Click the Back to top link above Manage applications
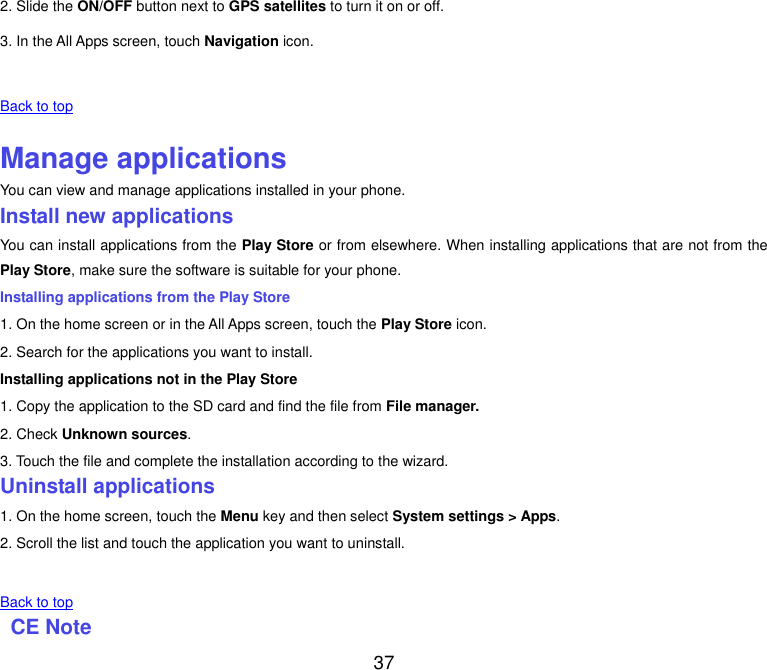Image resolution: width=767 pixels, height=670 pixels. (x=37, y=106)
